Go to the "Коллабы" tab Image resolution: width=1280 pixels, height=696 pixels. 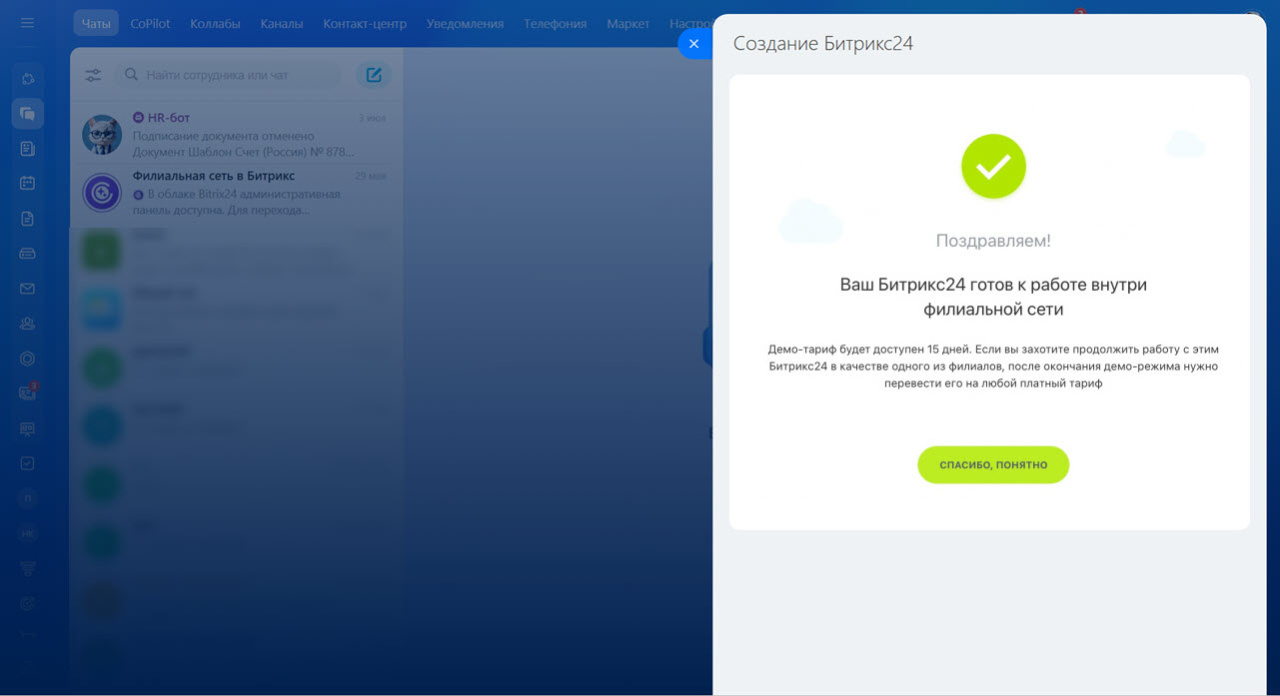[215, 23]
